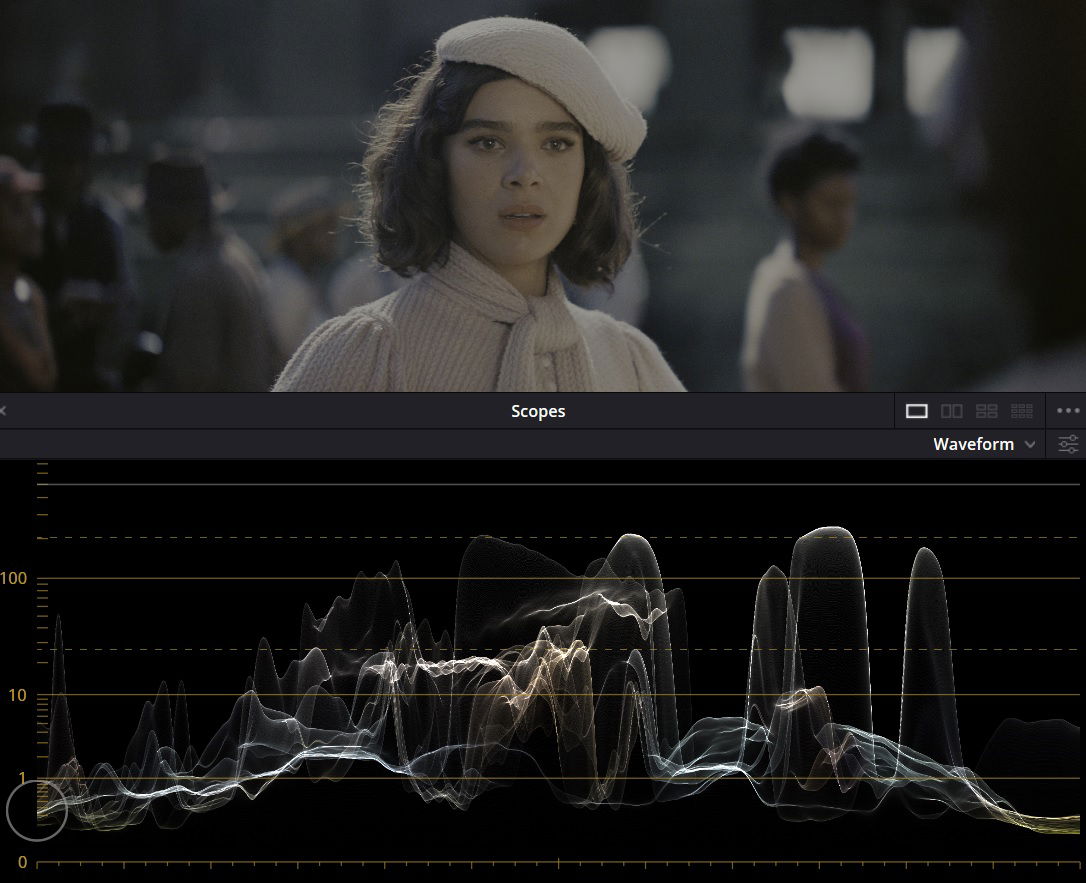Screen dimensions: 1086x883
Task: Open Waveform scope settings sliders icon
Action: [x=1068, y=444]
